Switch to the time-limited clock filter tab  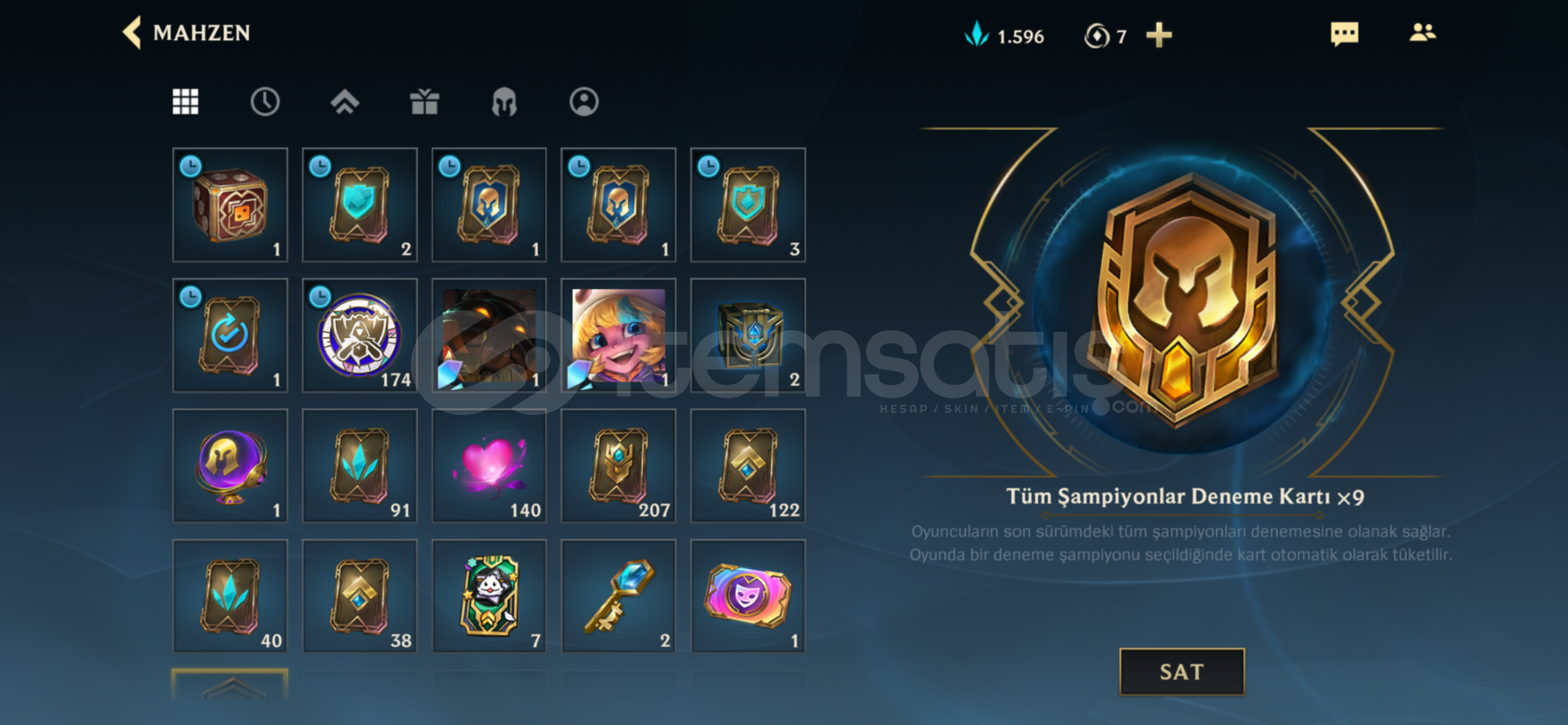[x=265, y=102]
